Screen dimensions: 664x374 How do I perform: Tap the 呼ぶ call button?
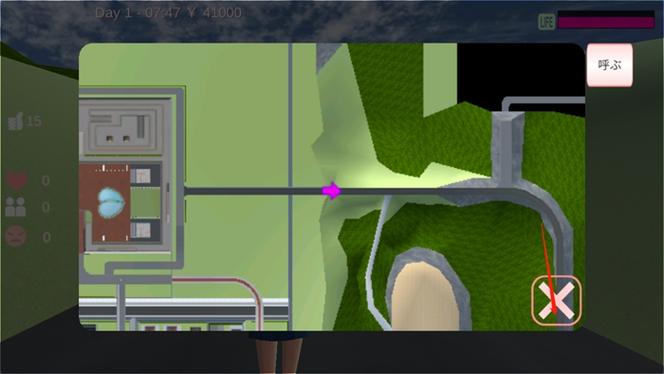pyautogui.click(x=609, y=65)
